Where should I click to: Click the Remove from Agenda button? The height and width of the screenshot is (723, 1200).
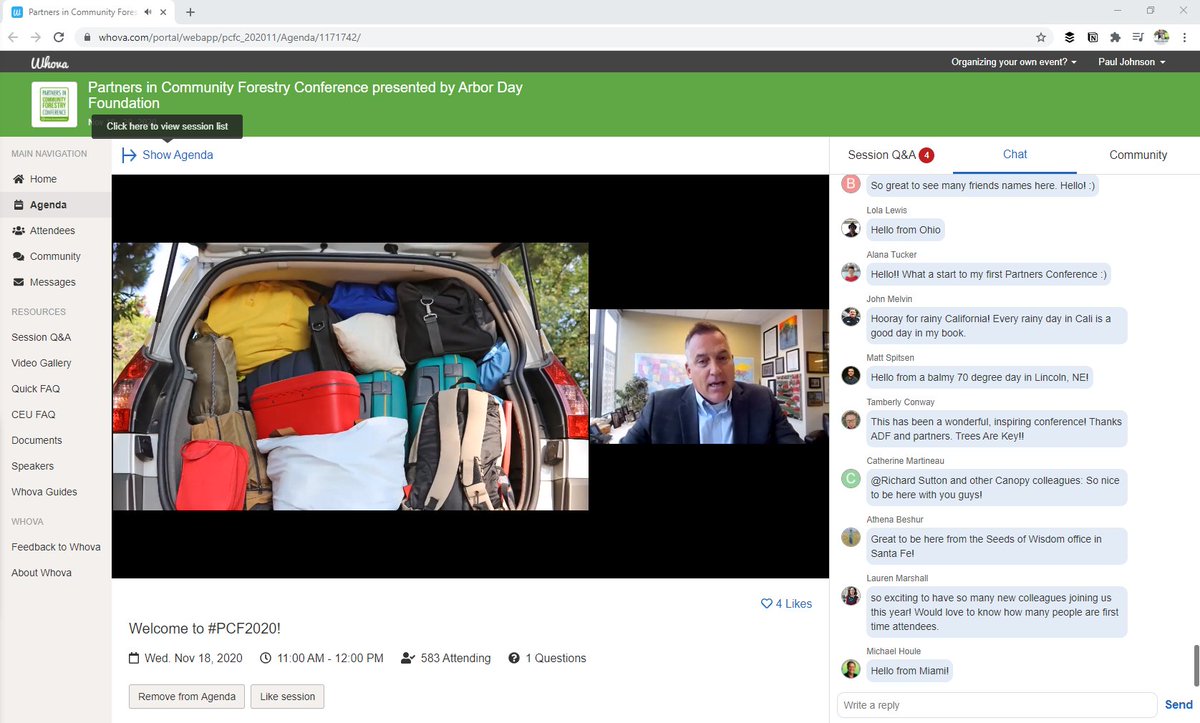[187, 697]
